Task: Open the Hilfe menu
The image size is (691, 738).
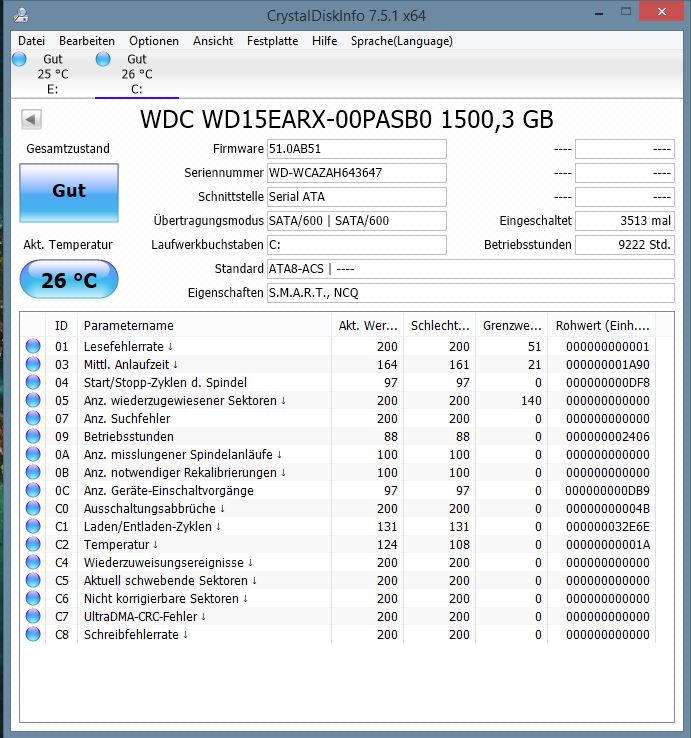Action: coord(324,41)
